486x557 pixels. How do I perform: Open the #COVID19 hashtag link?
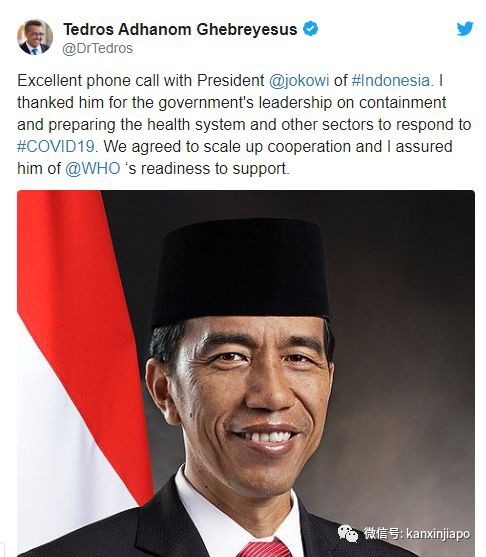[56, 146]
